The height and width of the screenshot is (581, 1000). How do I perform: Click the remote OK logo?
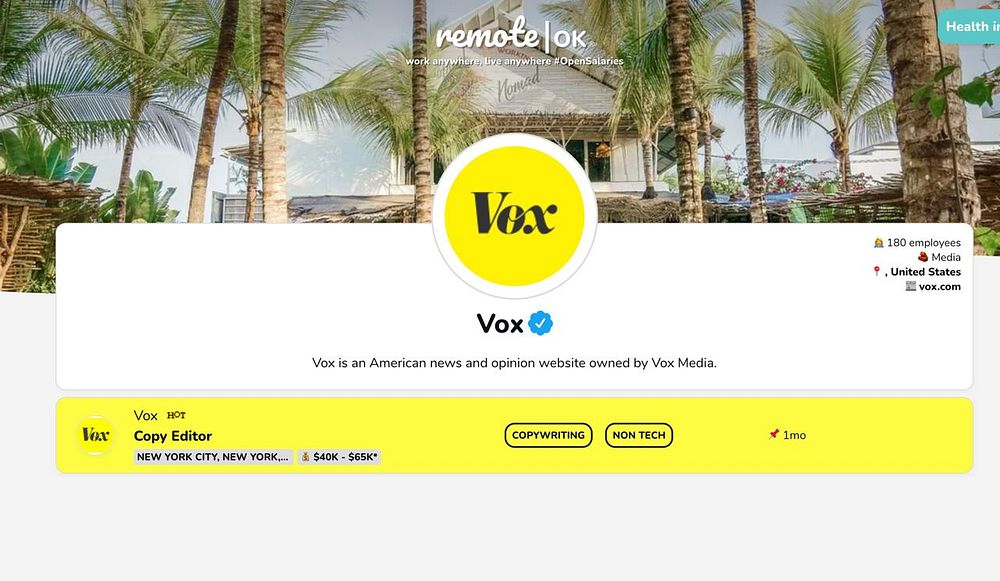[511, 36]
